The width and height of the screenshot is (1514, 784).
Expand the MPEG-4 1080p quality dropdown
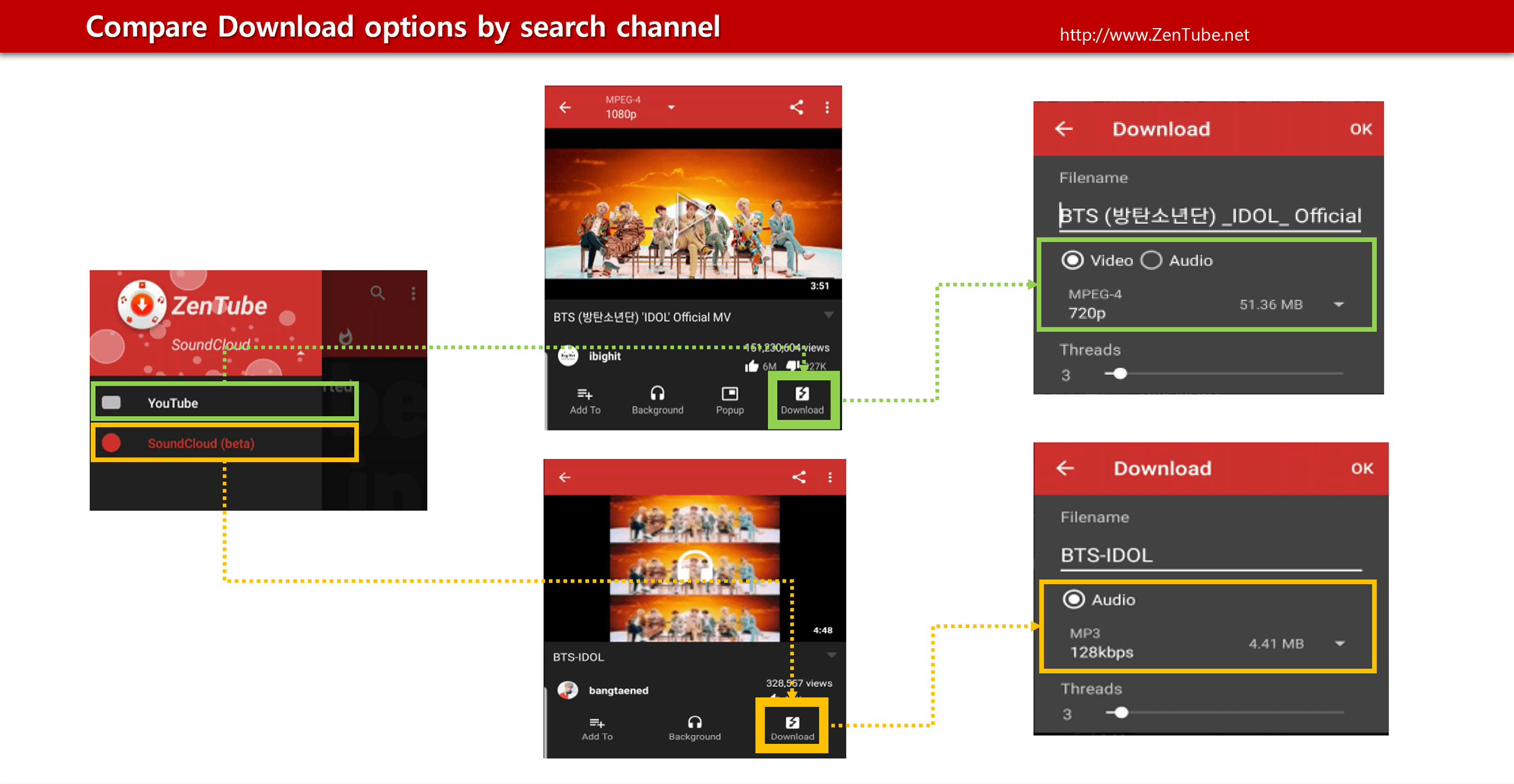click(670, 108)
